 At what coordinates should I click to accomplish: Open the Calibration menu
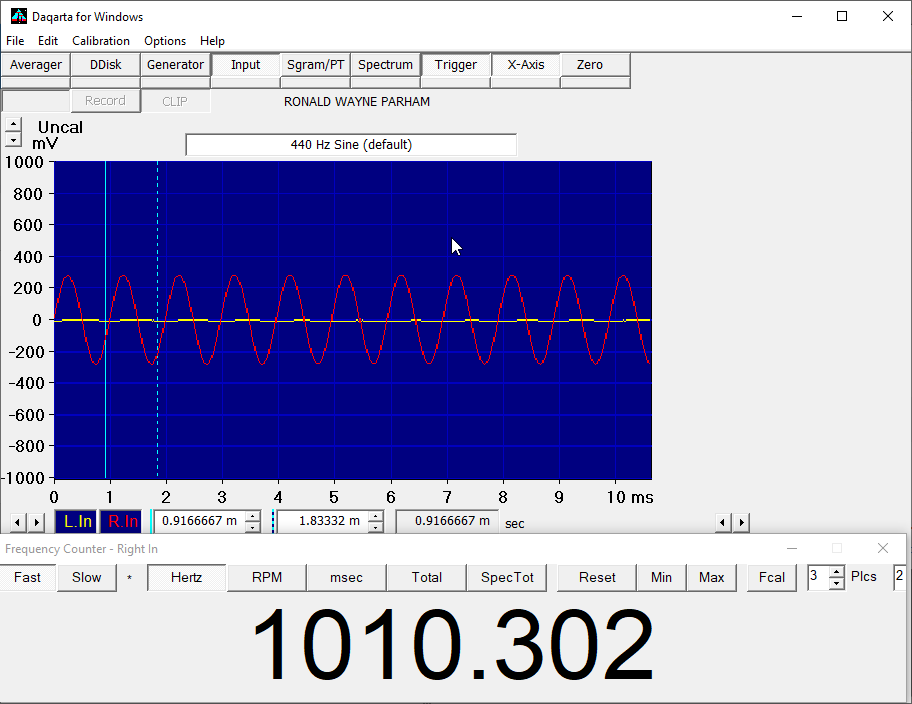click(x=100, y=41)
